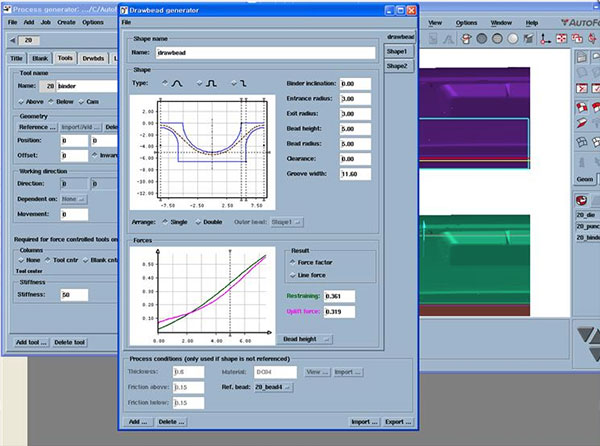Click the Bead height value field
The width and height of the screenshot is (600, 446).
[x=355, y=129]
